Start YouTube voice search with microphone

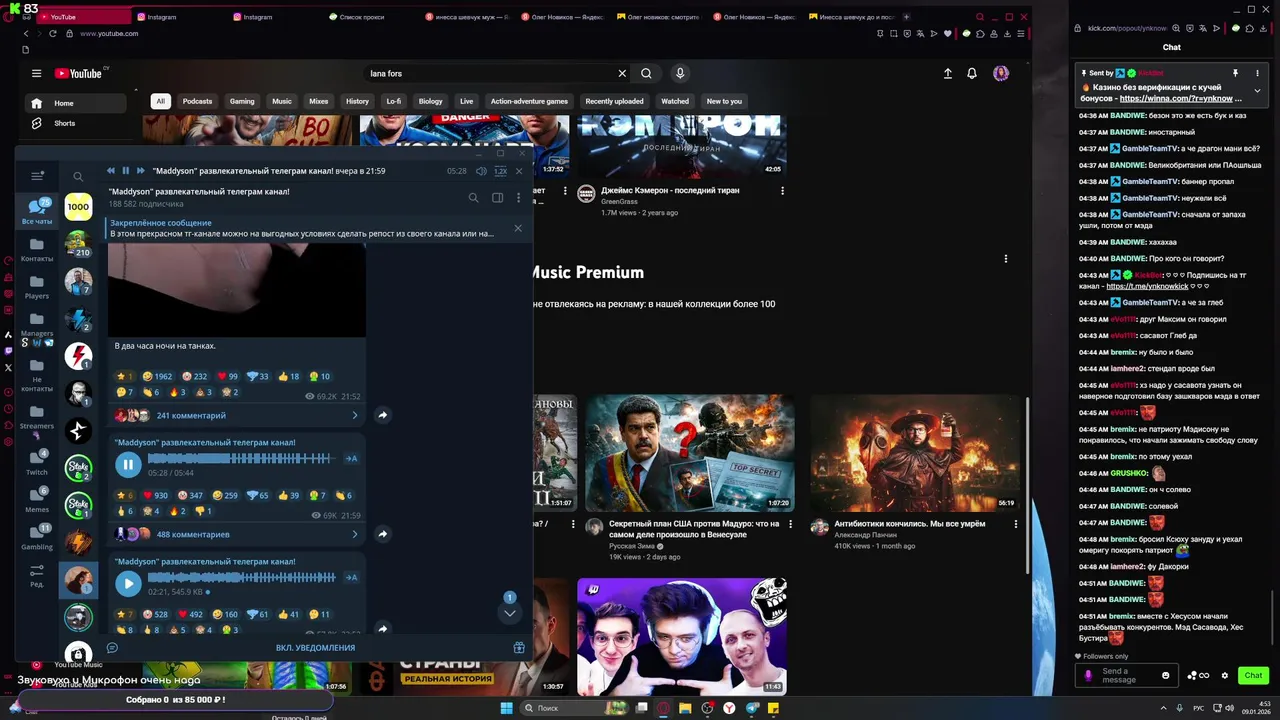pos(680,73)
